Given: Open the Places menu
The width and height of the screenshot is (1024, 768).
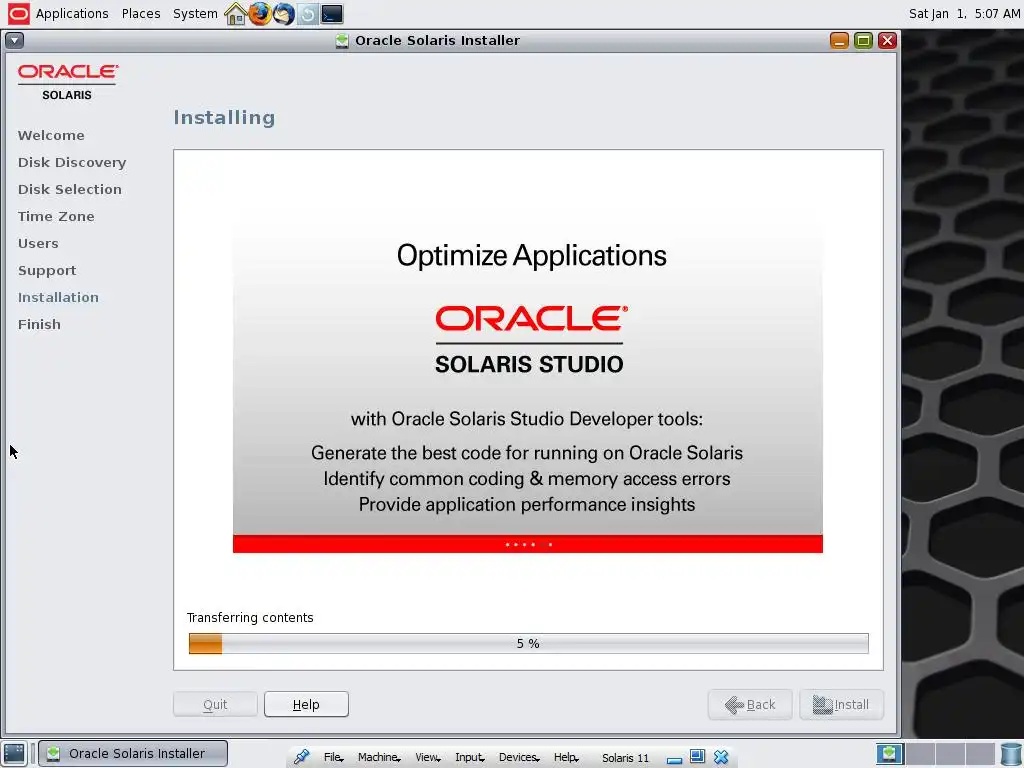Looking at the screenshot, I should [x=140, y=14].
